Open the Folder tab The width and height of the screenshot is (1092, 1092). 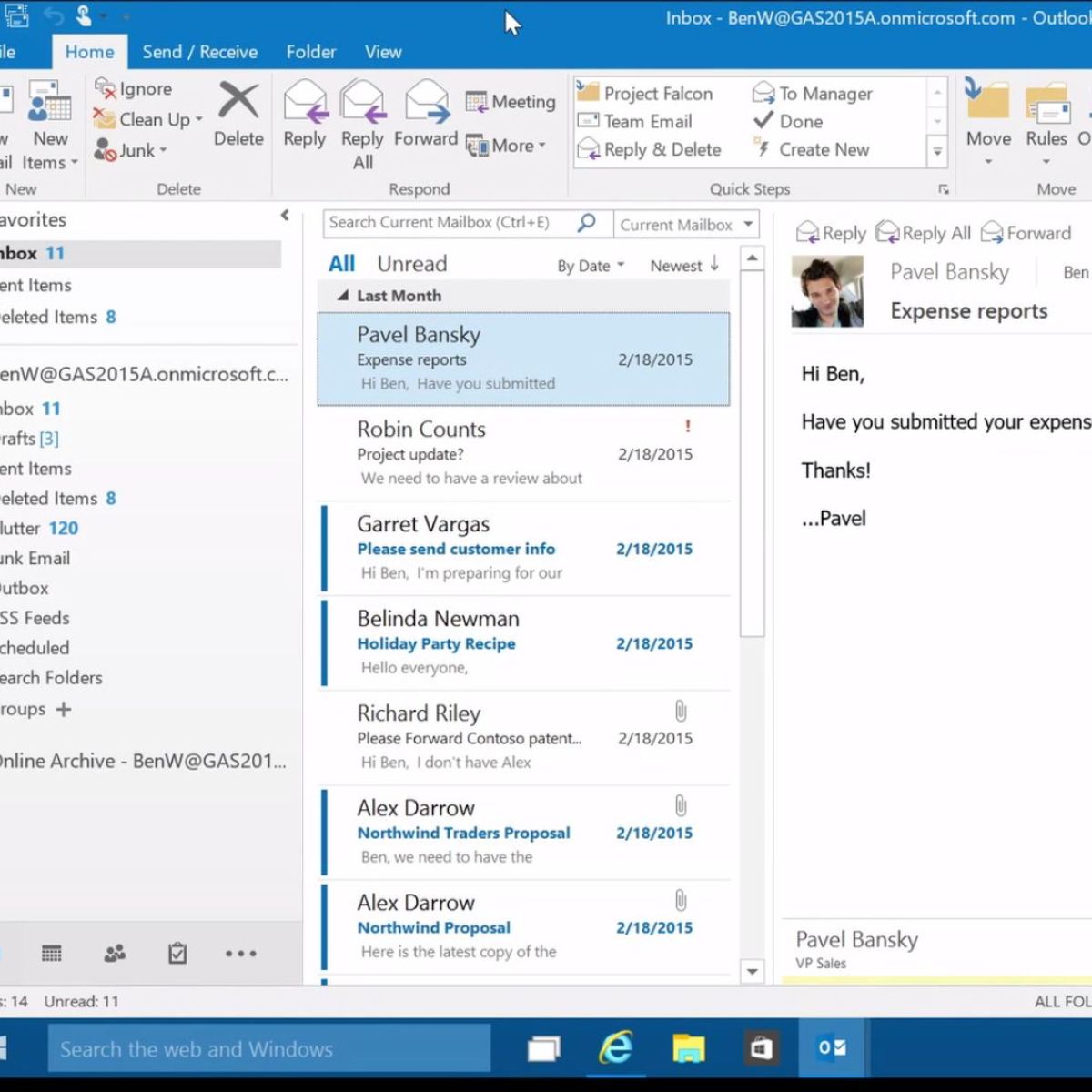[x=311, y=52]
